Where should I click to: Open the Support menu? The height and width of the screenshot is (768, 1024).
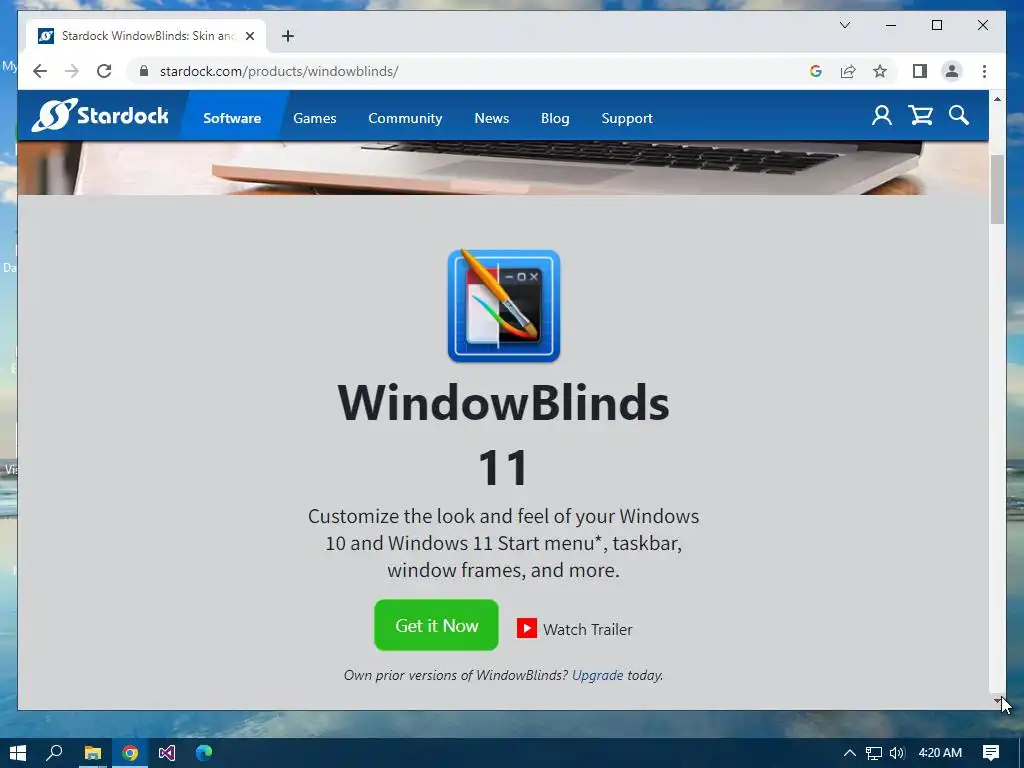click(627, 118)
